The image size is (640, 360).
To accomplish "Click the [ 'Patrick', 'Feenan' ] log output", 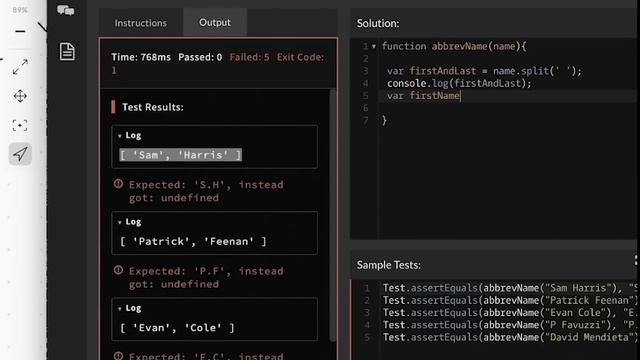I will point(193,242).
